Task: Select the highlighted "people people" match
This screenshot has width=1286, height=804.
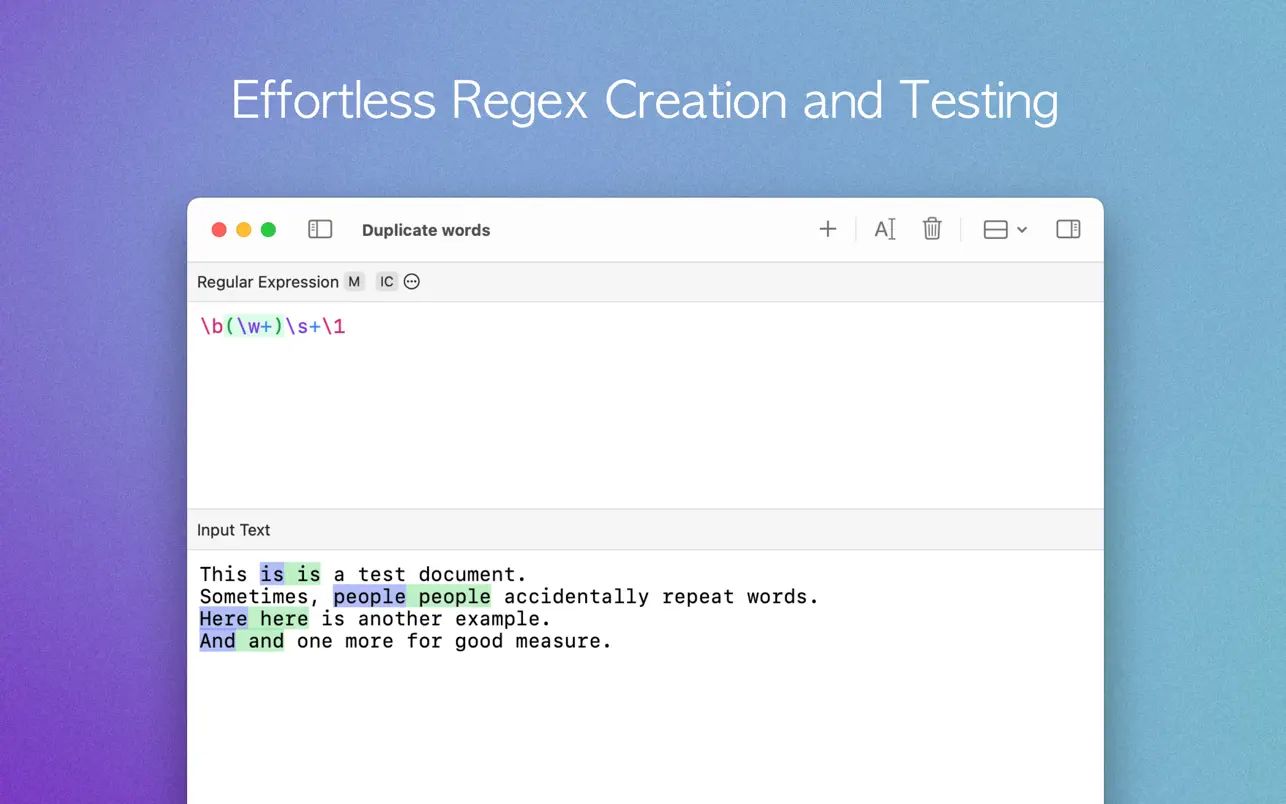Action: pos(412,597)
